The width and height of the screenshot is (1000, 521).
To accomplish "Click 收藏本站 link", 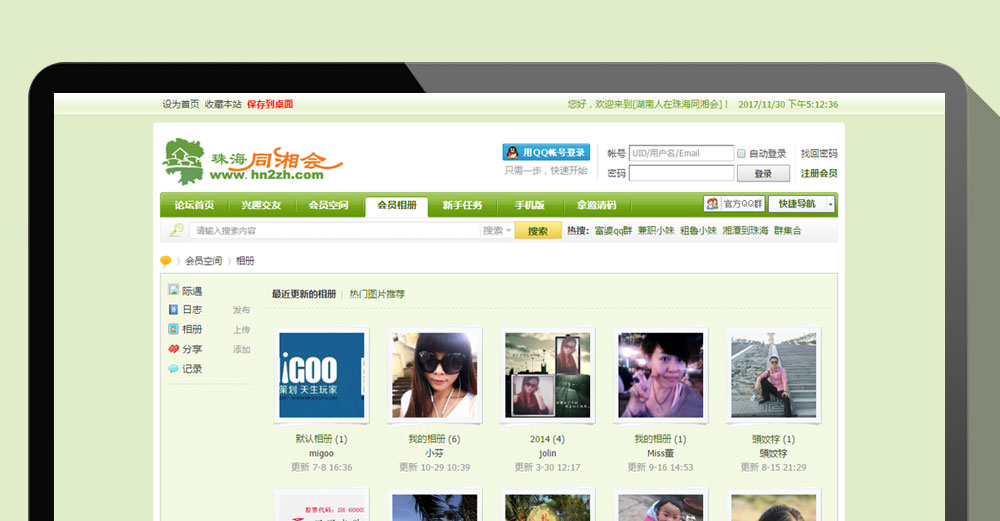I will coord(223,104).
